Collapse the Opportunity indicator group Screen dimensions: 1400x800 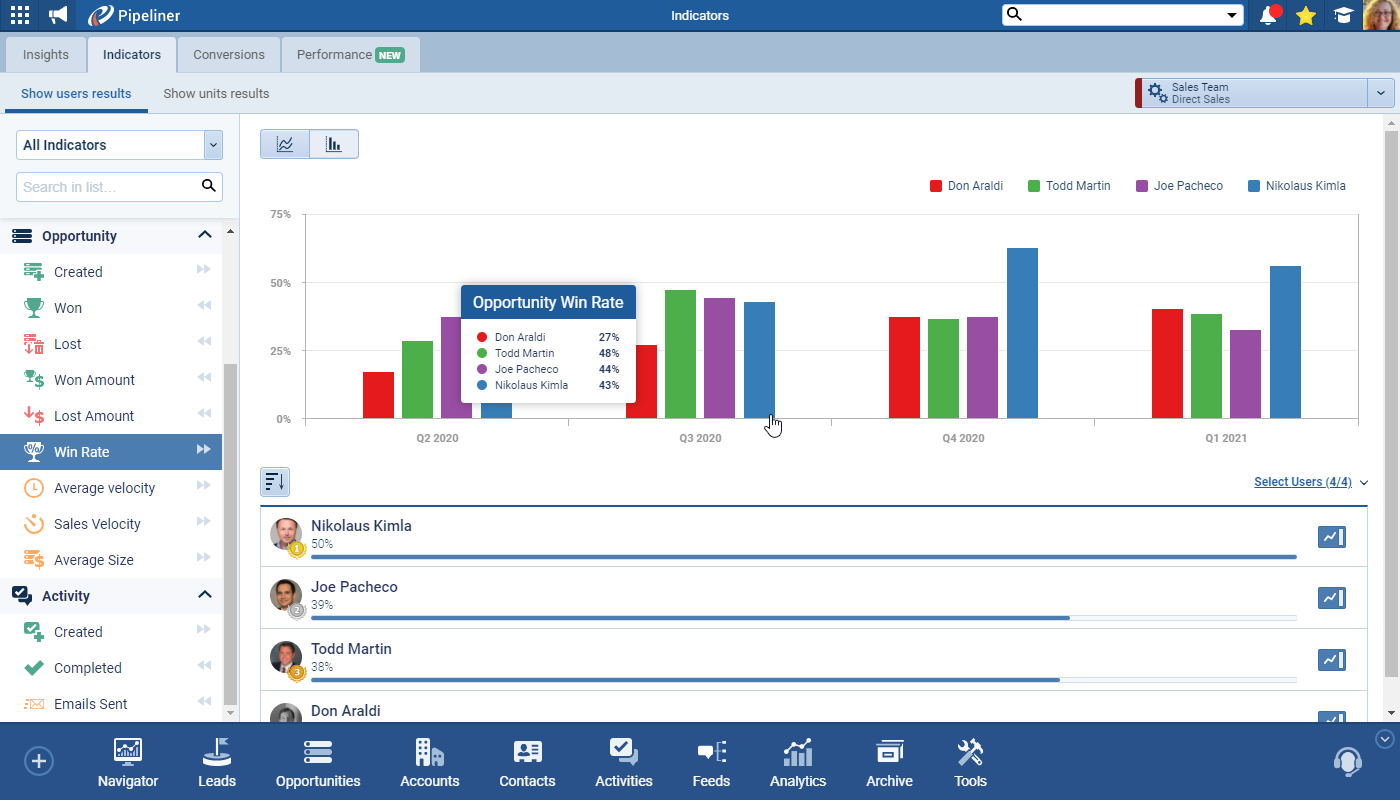click(x=205, y=235)
